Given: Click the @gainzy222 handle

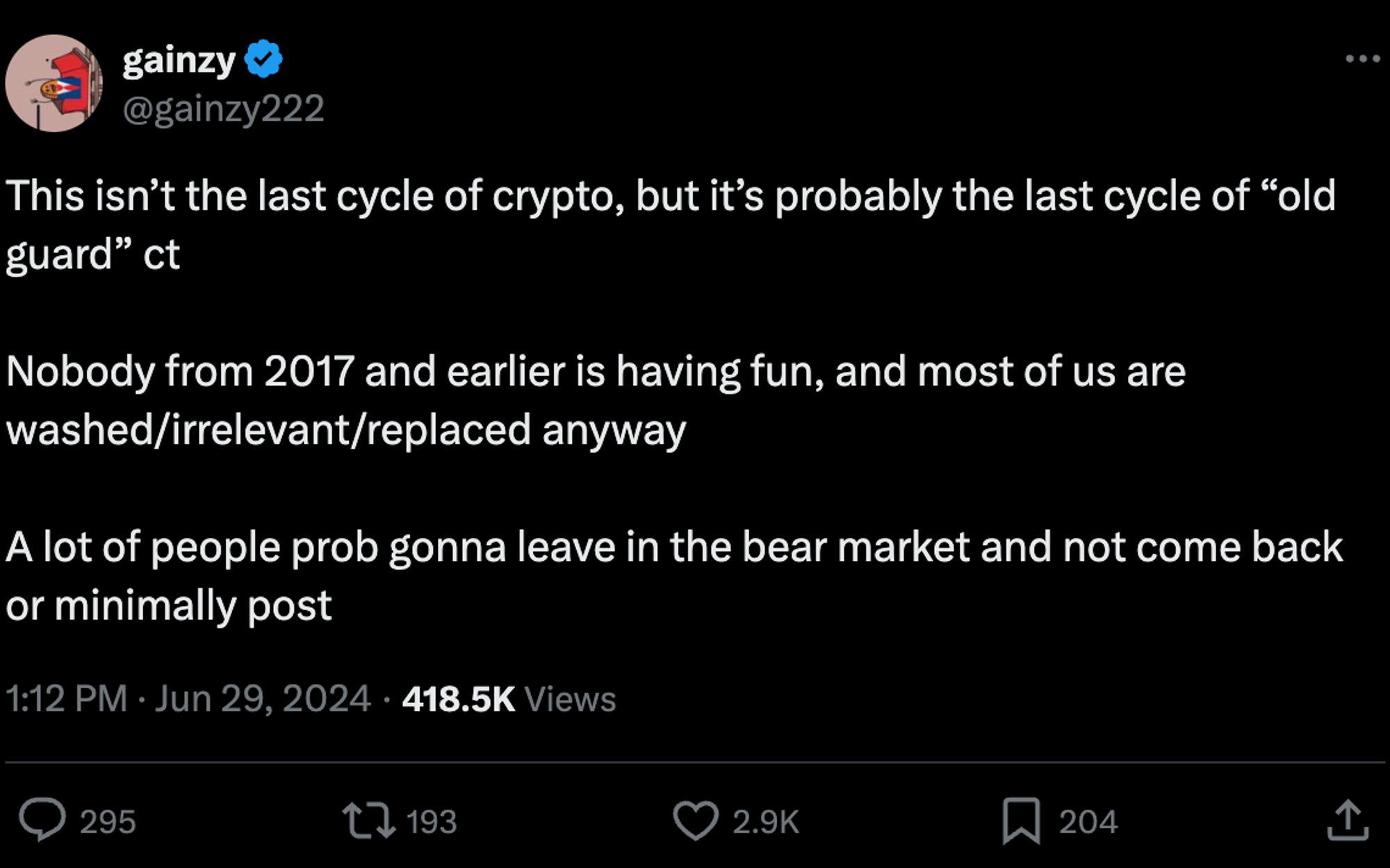Looking at the screenshot, I should pos(224,108).
